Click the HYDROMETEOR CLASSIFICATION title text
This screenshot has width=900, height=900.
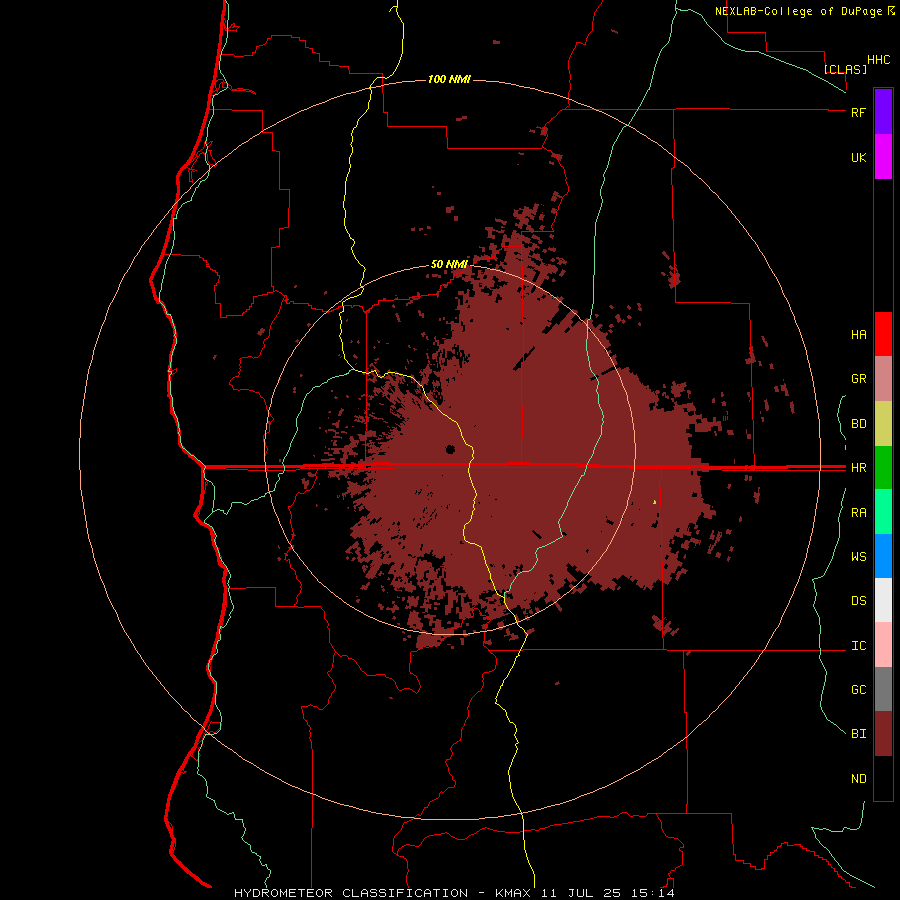[x=351, y=893]
